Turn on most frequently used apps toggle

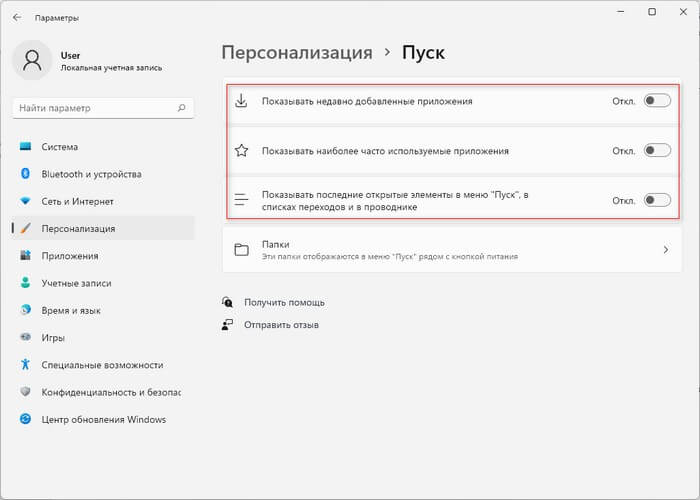[657, 150]
